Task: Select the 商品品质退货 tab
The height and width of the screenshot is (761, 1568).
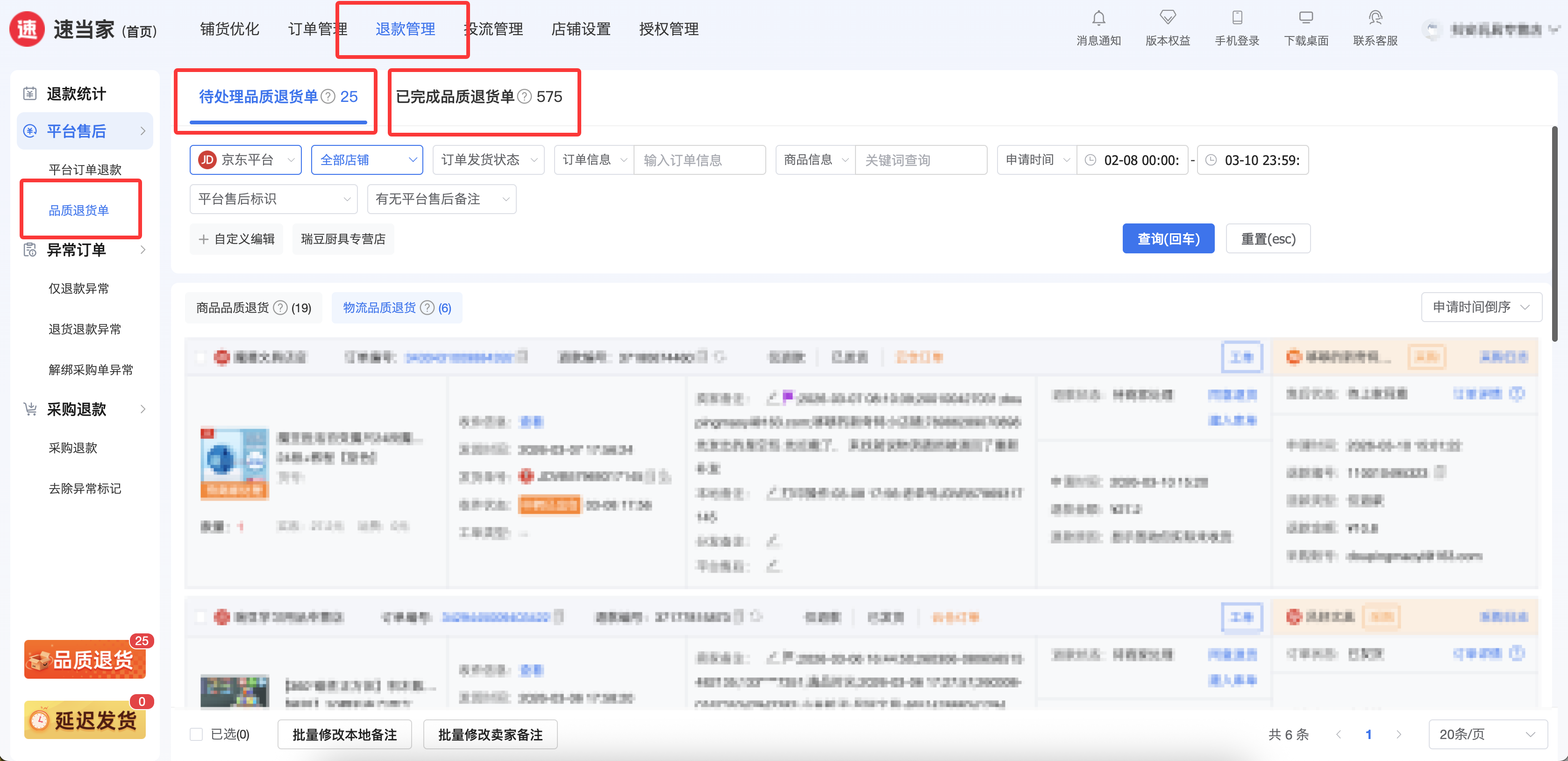Action: [253, 308]
